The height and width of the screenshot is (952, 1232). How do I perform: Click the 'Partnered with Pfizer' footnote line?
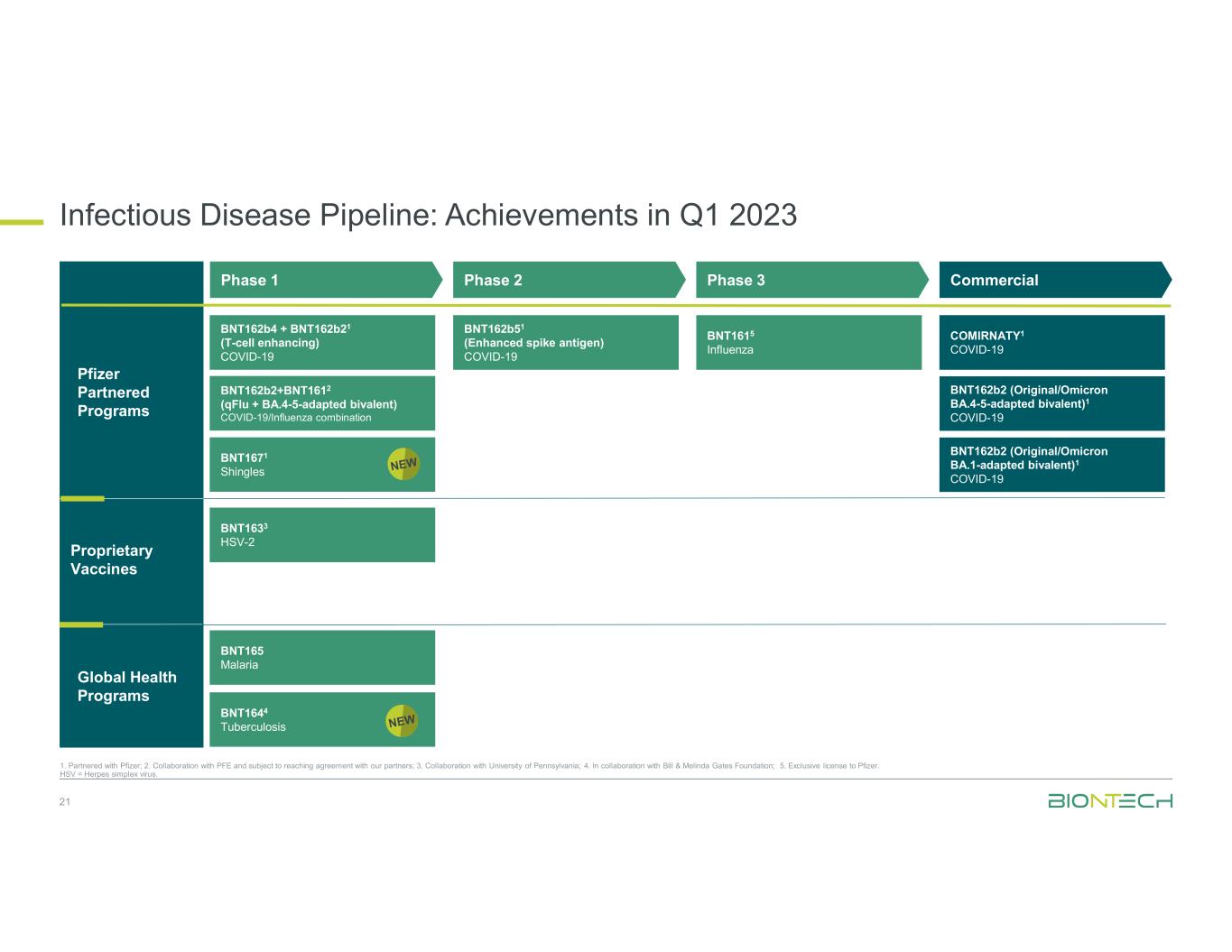pyautogui.click(x=469, y=766)
